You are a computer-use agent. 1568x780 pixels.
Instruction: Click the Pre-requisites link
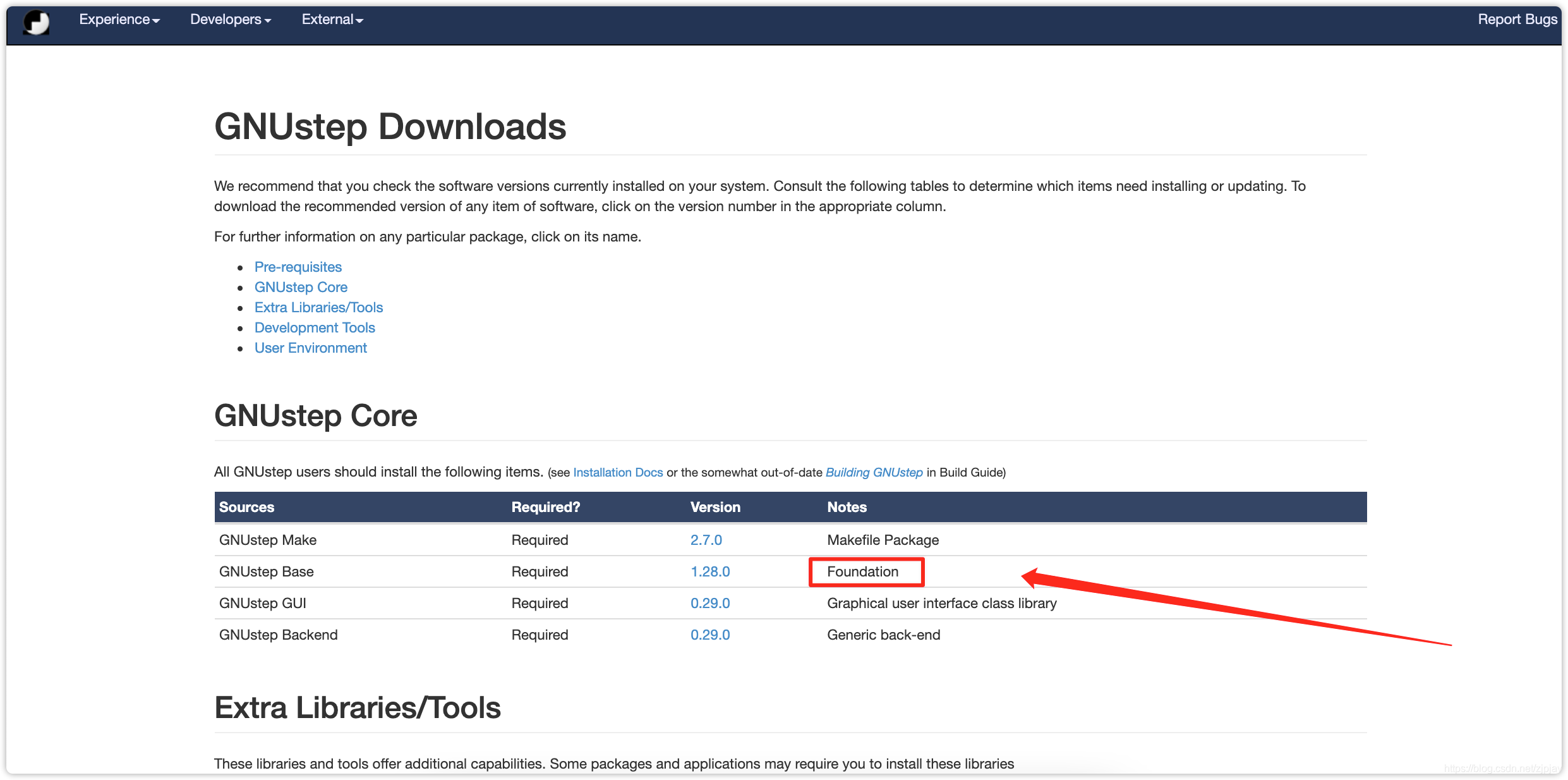[x=297, y=267]
